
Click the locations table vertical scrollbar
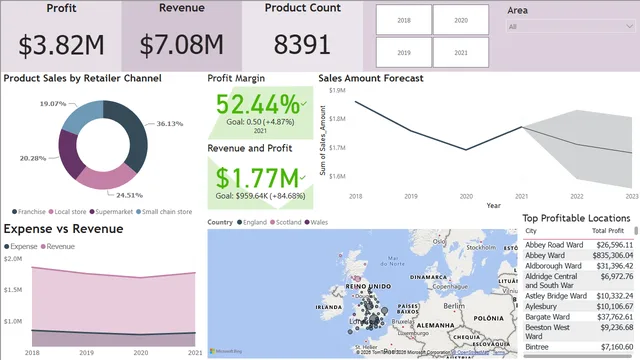click(636, 231)
